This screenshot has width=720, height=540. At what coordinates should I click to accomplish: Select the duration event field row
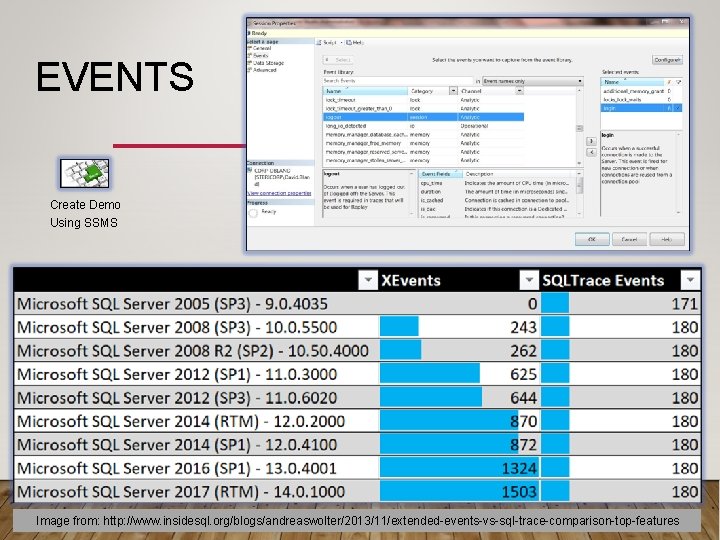click(x=496, y=191)
